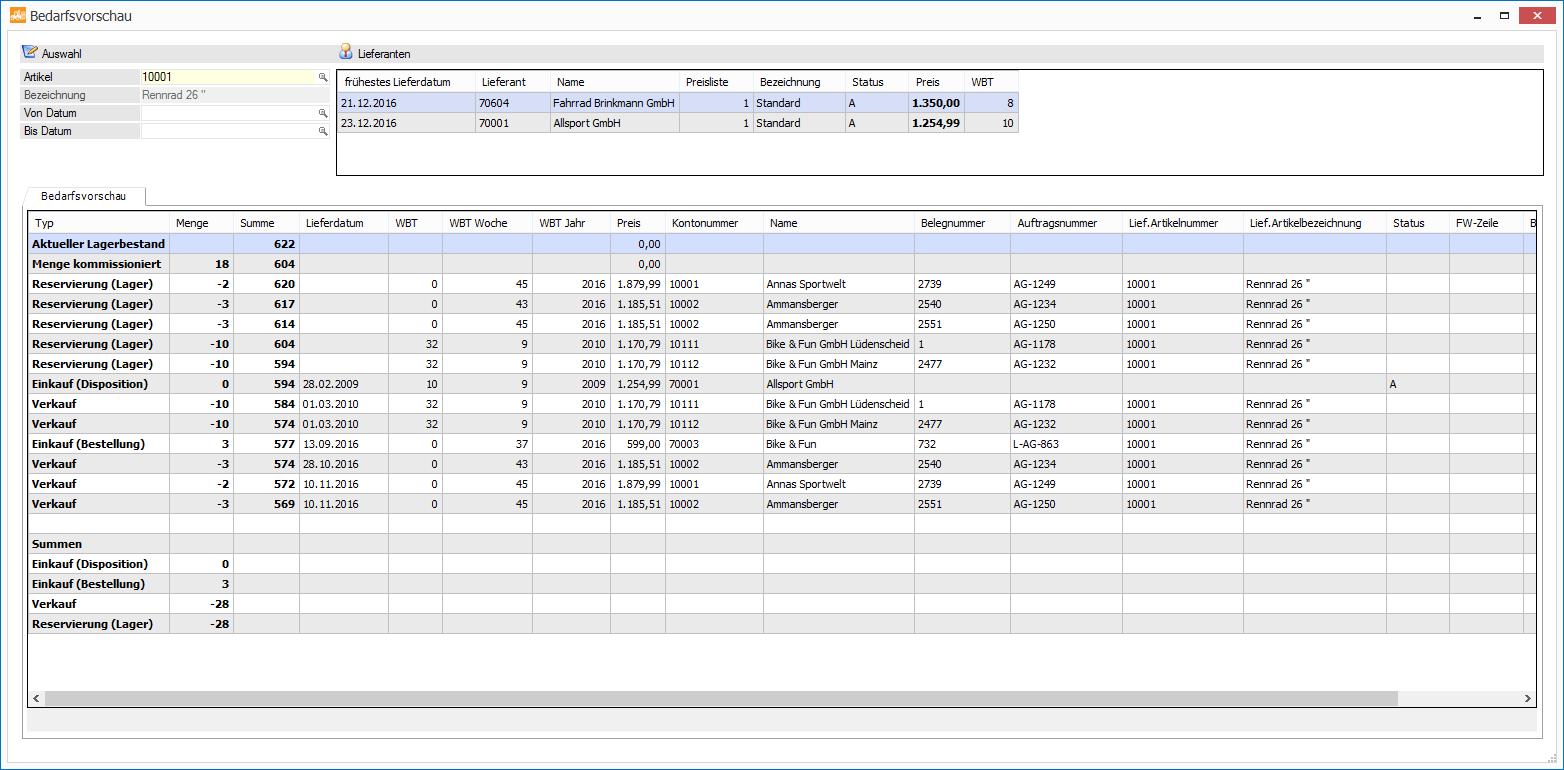This screenshot has width=1564, height=770.
Task: Sort by the Menge column header
Action: coord(192,223)
